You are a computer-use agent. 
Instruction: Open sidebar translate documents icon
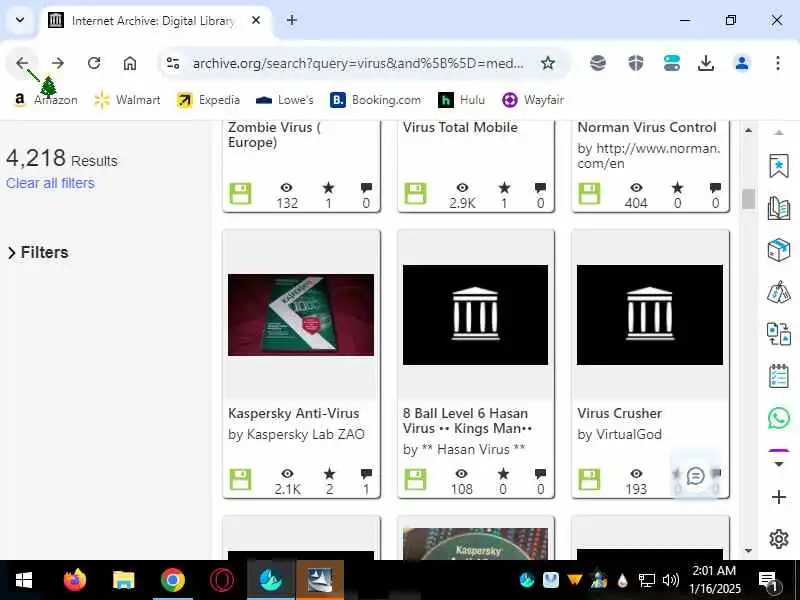pos(779,334)
